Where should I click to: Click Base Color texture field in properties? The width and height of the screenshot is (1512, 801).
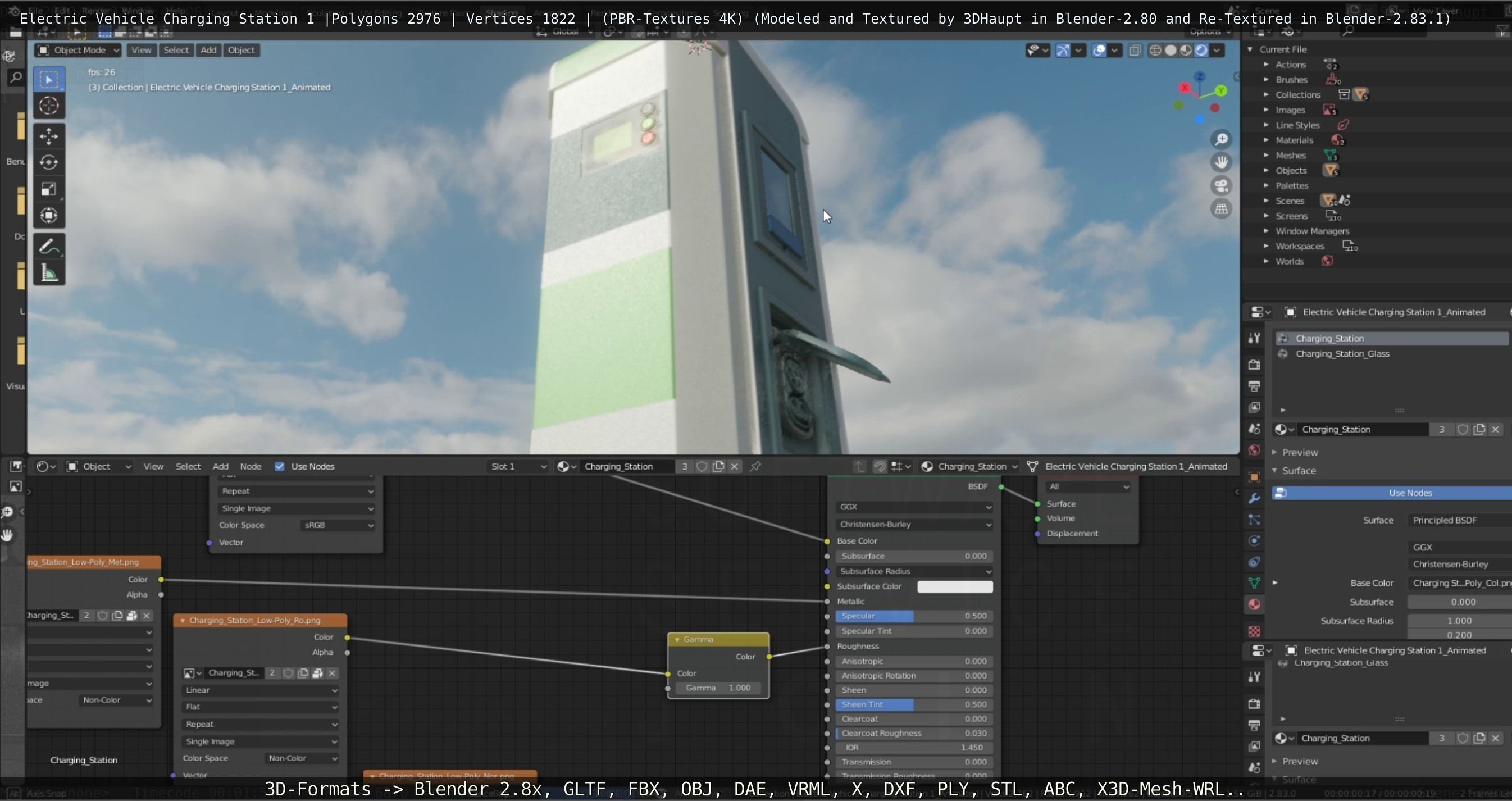point(1460,583)
